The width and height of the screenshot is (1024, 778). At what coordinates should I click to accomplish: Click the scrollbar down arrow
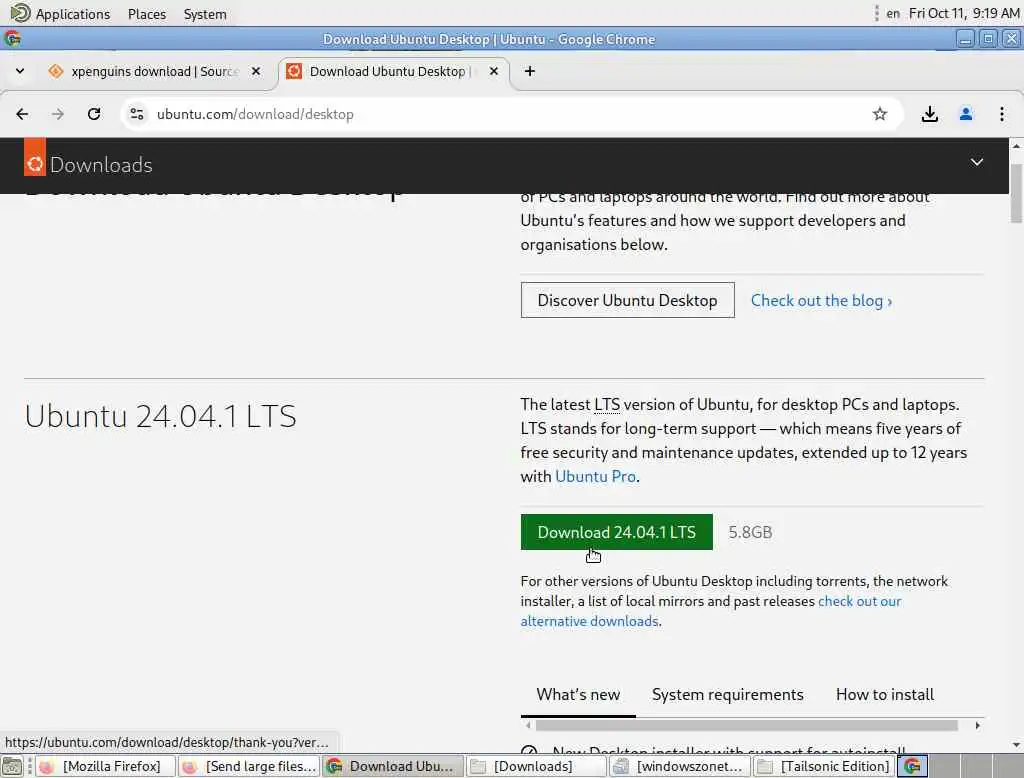coord(1016,745)
